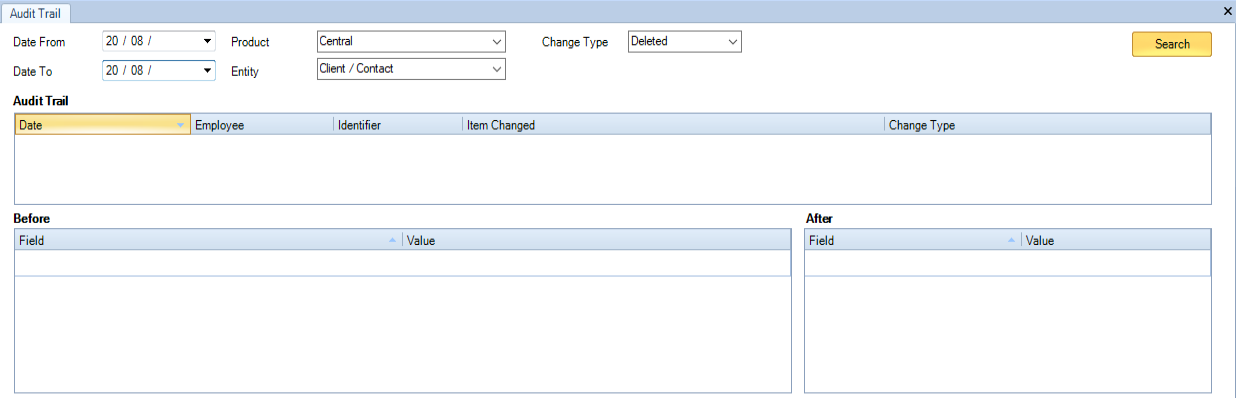Click Field header in the Before grid
Viewport: 1236px width, 398px height.
208,241
